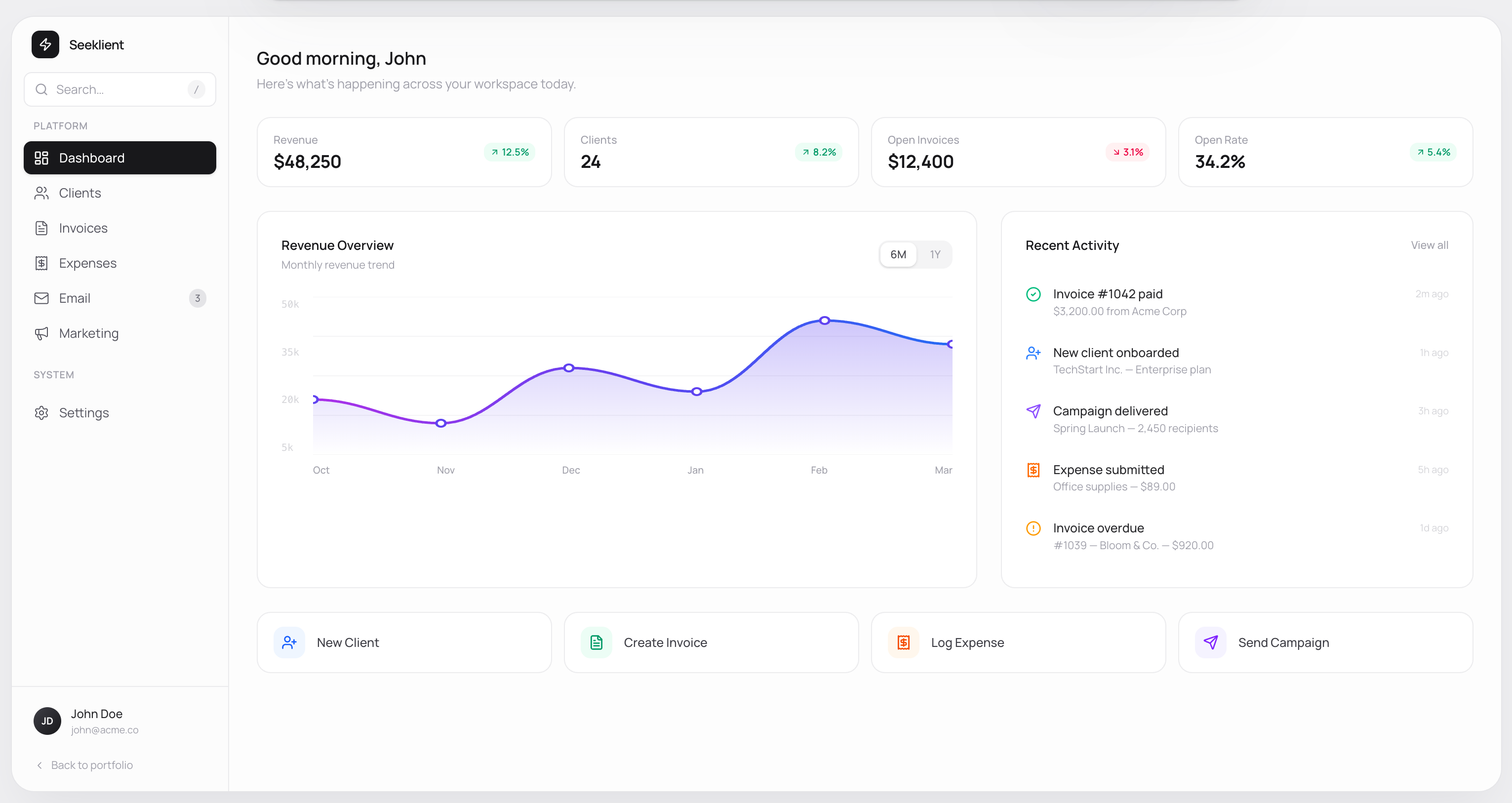Click the Settings gear icon

tap(41, 413)
